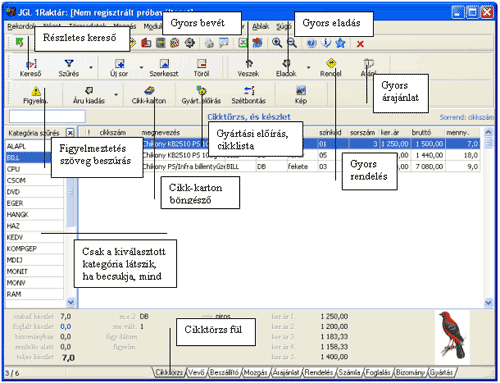Open the Kép picture tool

301,95
